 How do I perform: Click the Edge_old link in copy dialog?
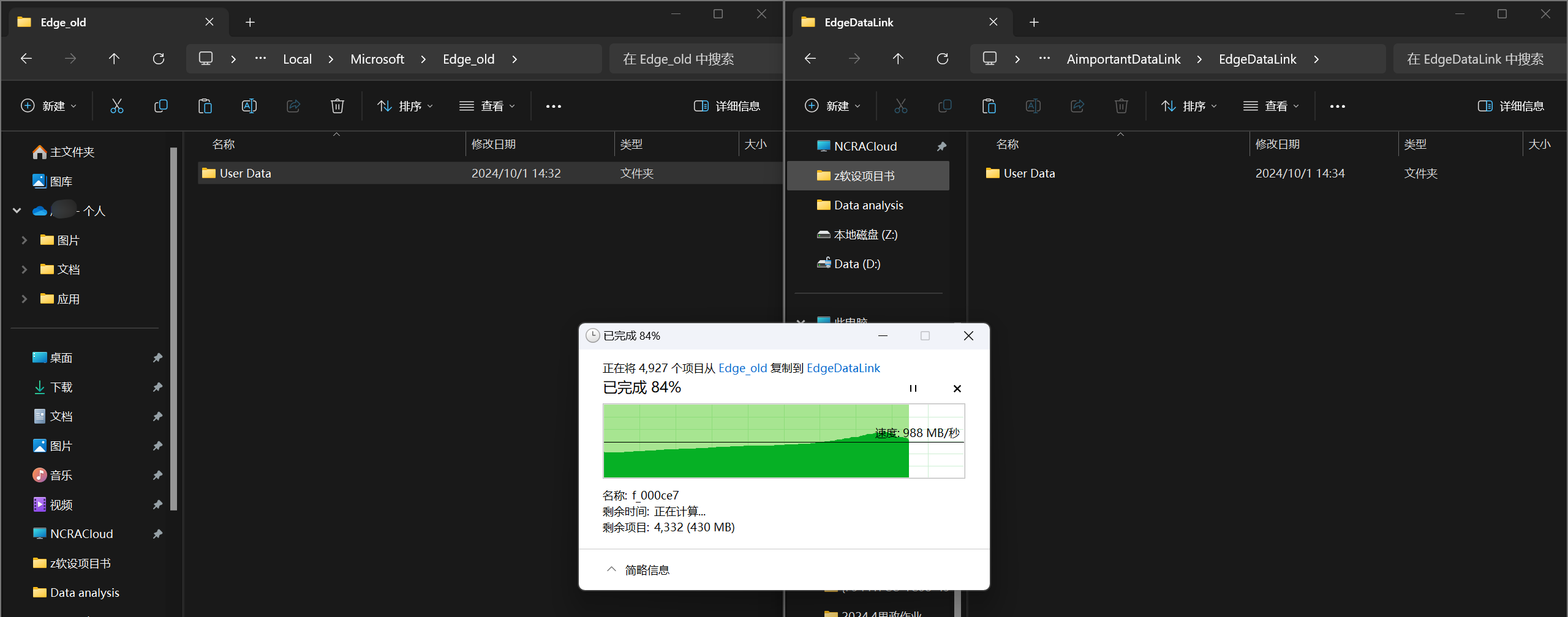(742, 368)
